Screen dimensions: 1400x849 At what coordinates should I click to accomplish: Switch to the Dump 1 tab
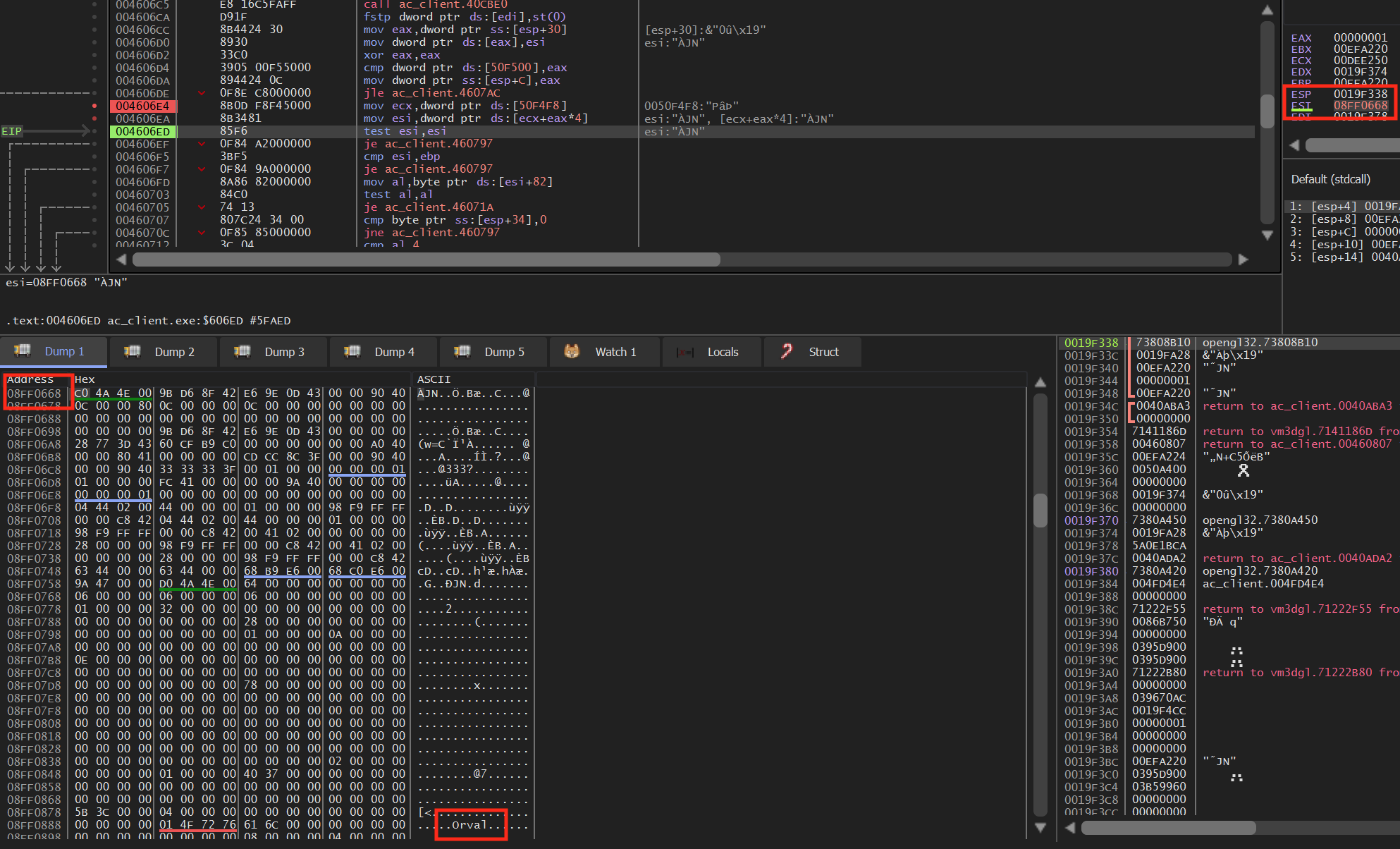click(54, 351)
